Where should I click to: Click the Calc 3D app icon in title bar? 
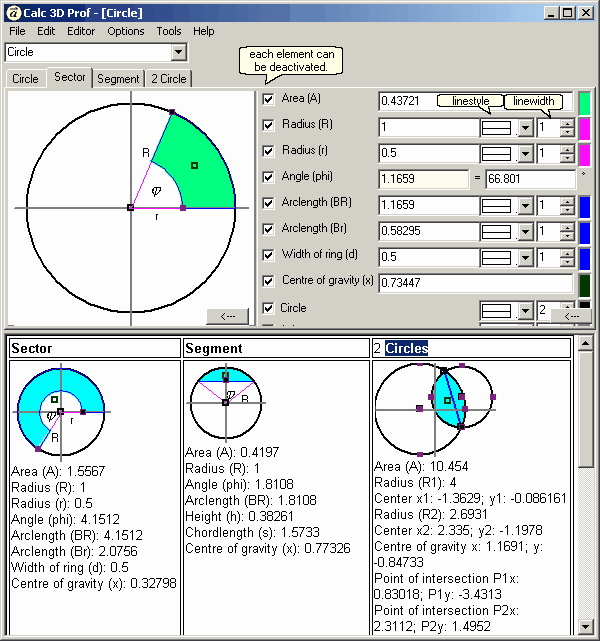point(12,12)
